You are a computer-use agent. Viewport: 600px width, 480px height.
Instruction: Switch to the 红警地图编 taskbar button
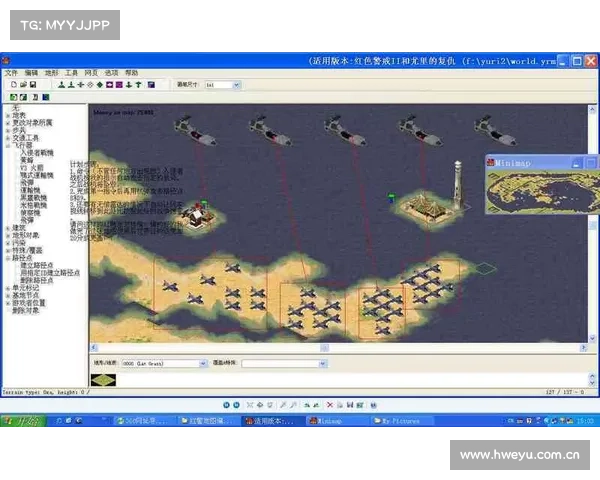click(210, 421)
